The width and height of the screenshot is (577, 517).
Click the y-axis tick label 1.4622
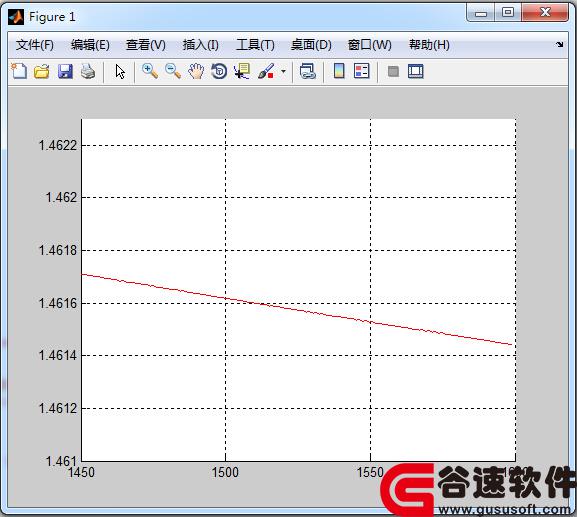point(58,146)
